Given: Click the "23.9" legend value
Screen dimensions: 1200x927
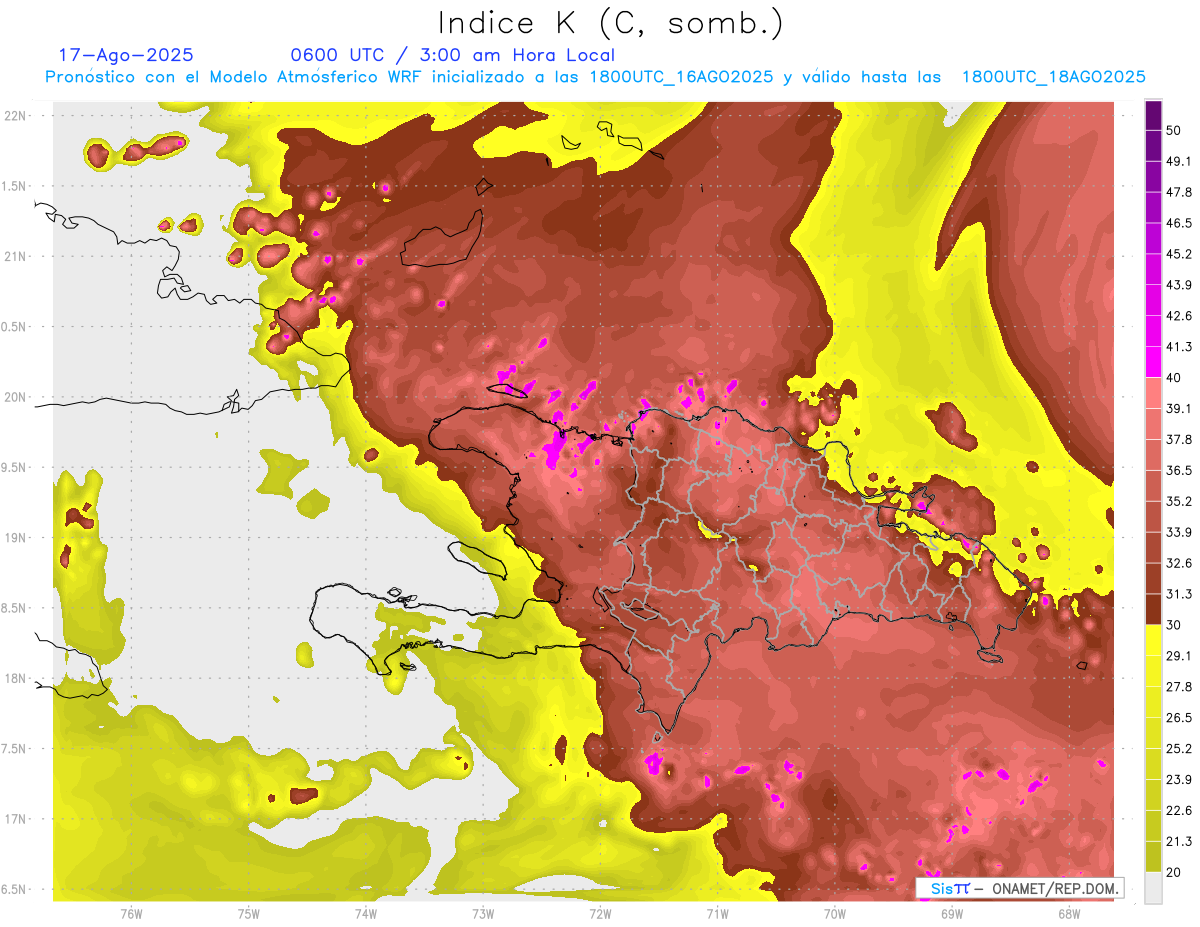Looking at the screenshot, I should pos(1179,780).
